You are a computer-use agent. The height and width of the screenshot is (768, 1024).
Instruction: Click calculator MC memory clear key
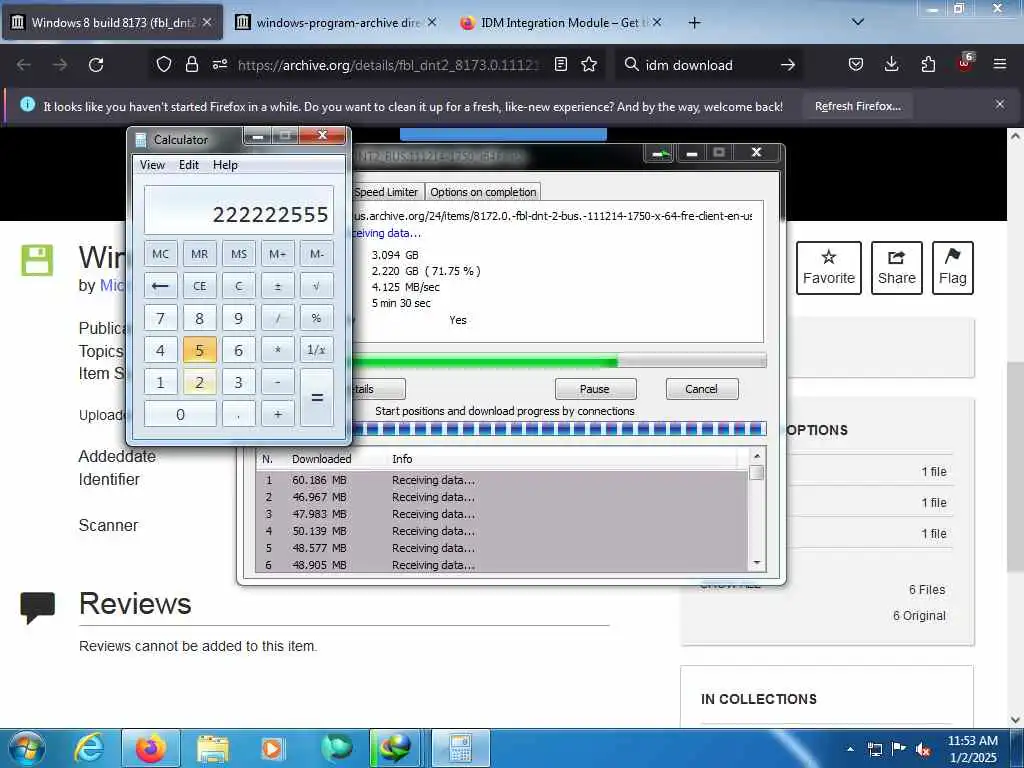click(161, 254)
